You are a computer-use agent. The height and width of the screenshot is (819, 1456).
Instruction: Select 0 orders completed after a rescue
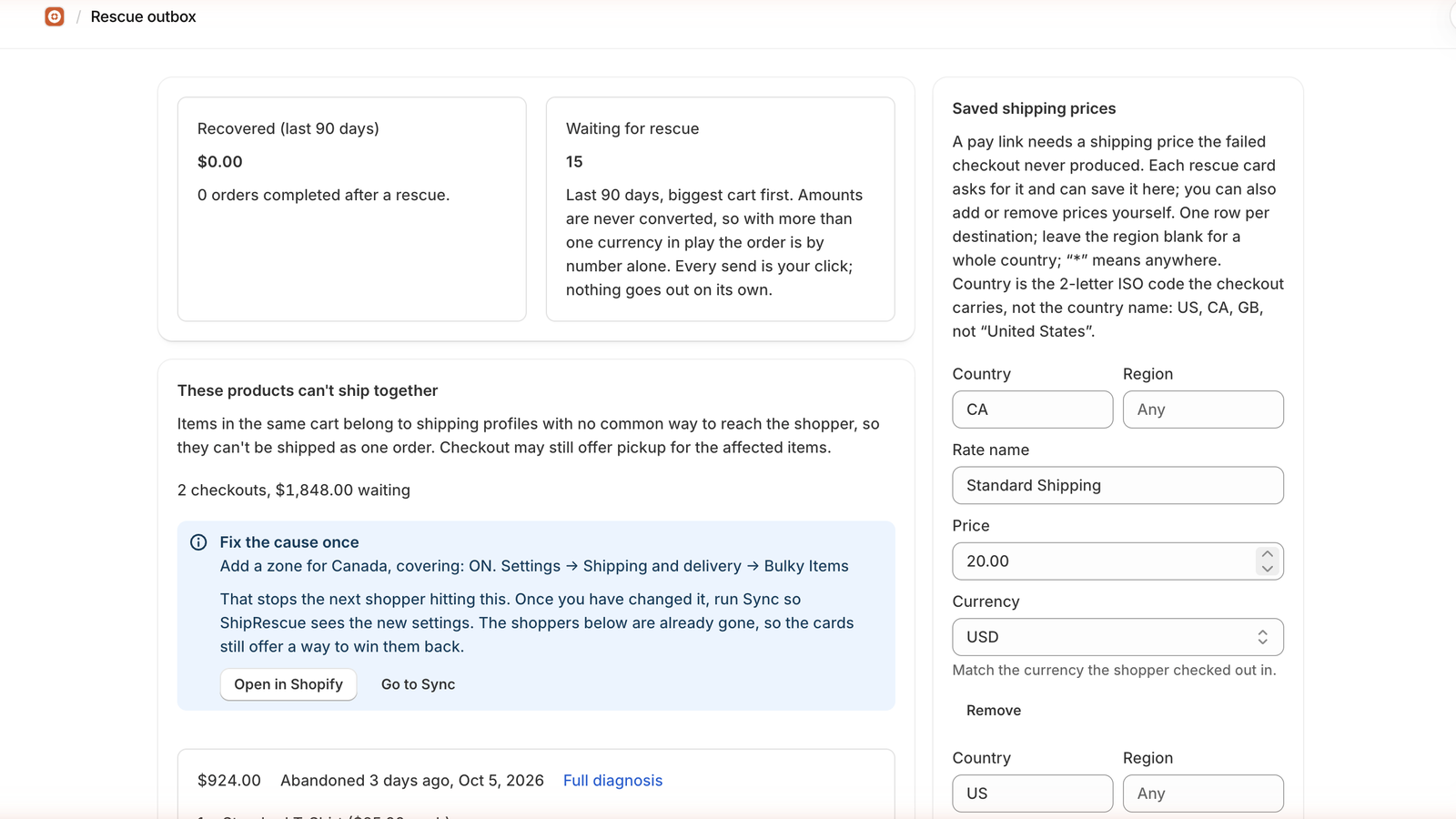[323, 195]
